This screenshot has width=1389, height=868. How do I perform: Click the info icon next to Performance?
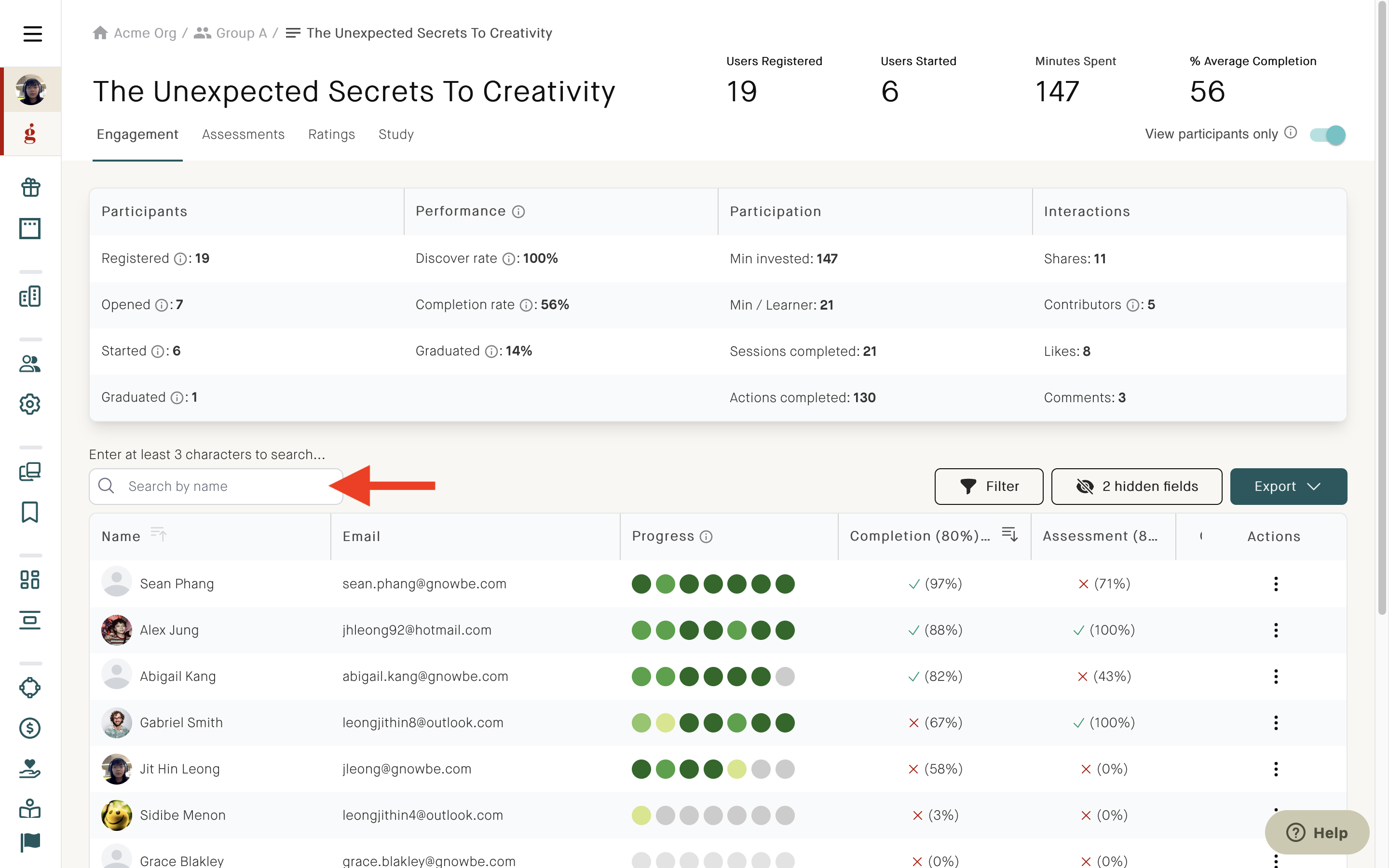coord(518,212)
